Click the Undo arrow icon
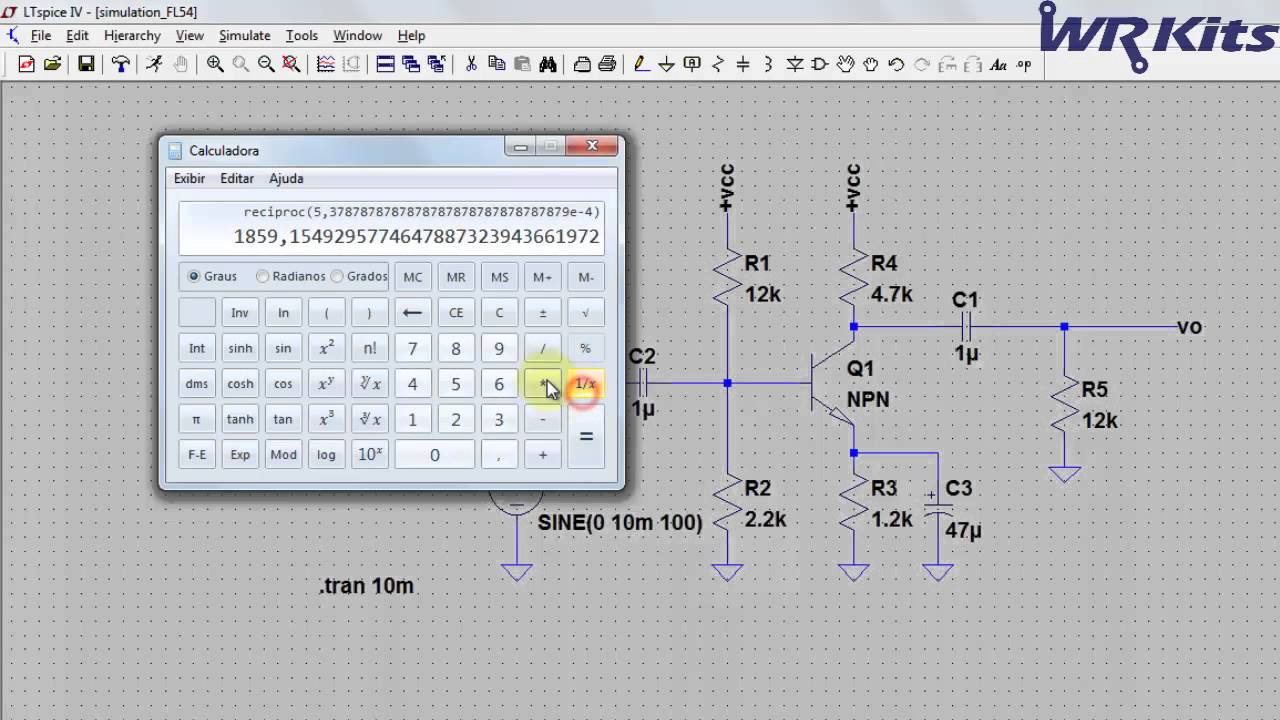 coord(896,64)
